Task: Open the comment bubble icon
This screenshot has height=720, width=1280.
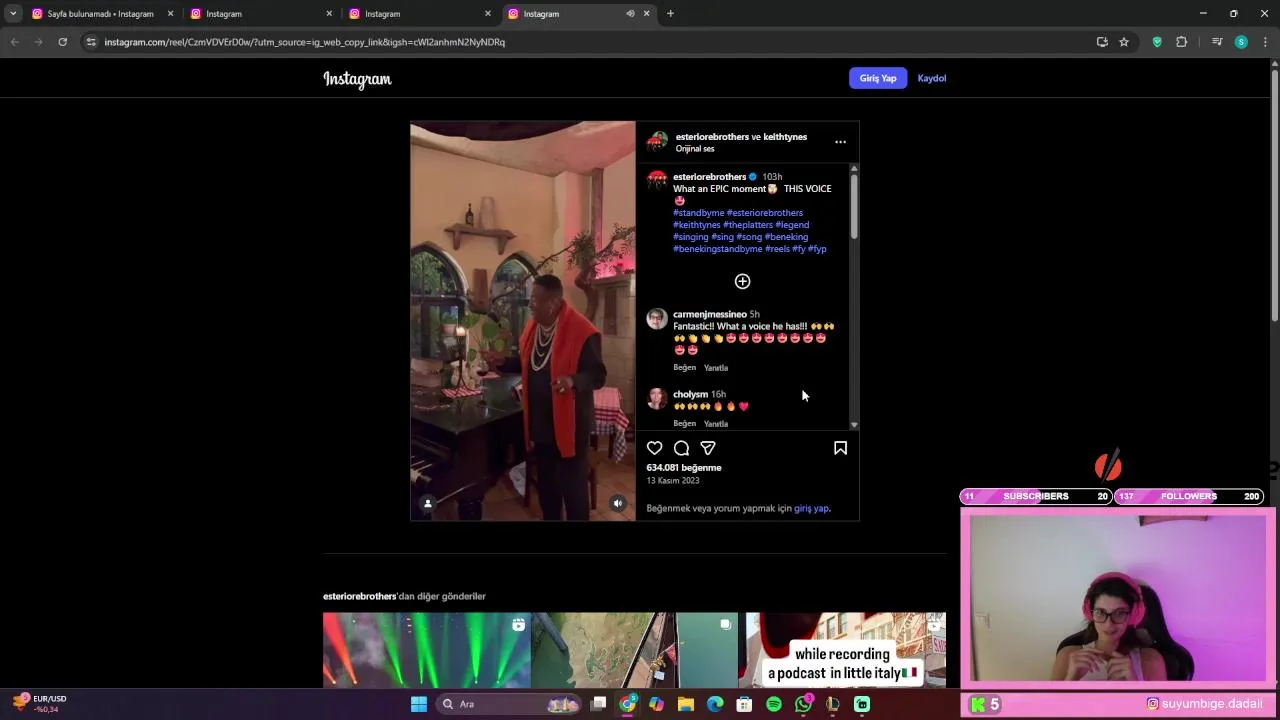Action: [681, 448]
